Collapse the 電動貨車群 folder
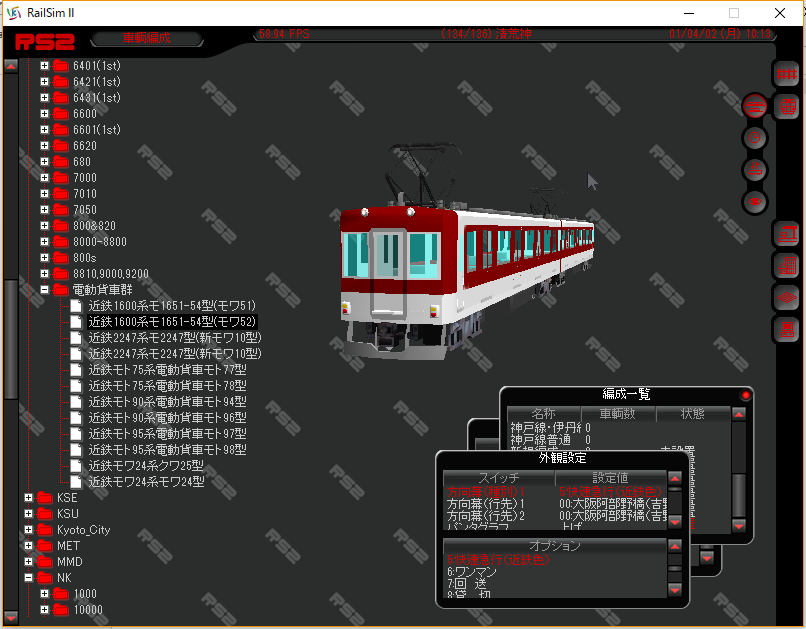The width and height of the screenshot is (806, 629). click(45, 290)
